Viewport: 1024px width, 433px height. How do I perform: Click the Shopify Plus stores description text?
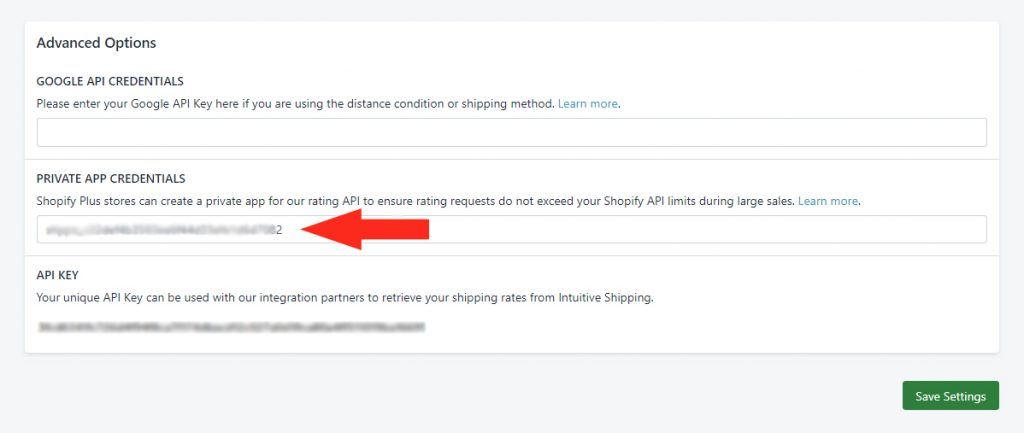415,201
